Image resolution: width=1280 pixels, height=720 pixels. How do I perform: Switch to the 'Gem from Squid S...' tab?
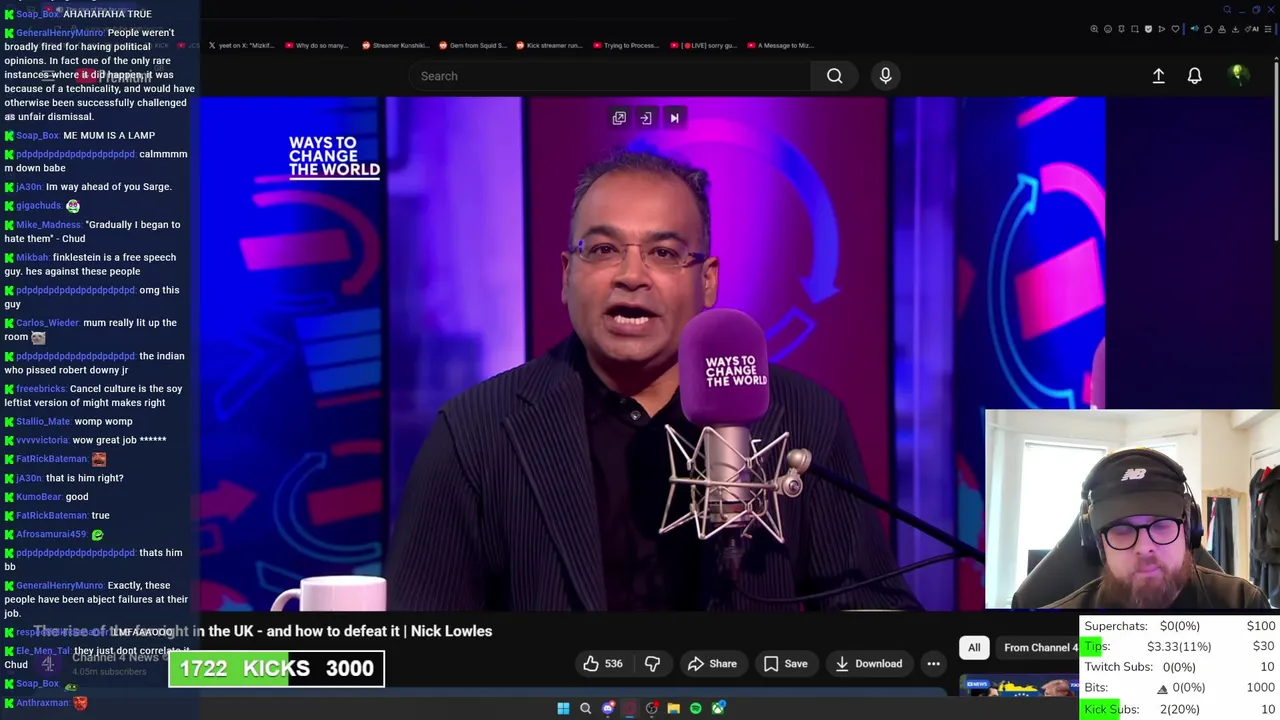[x=474, y=45]
